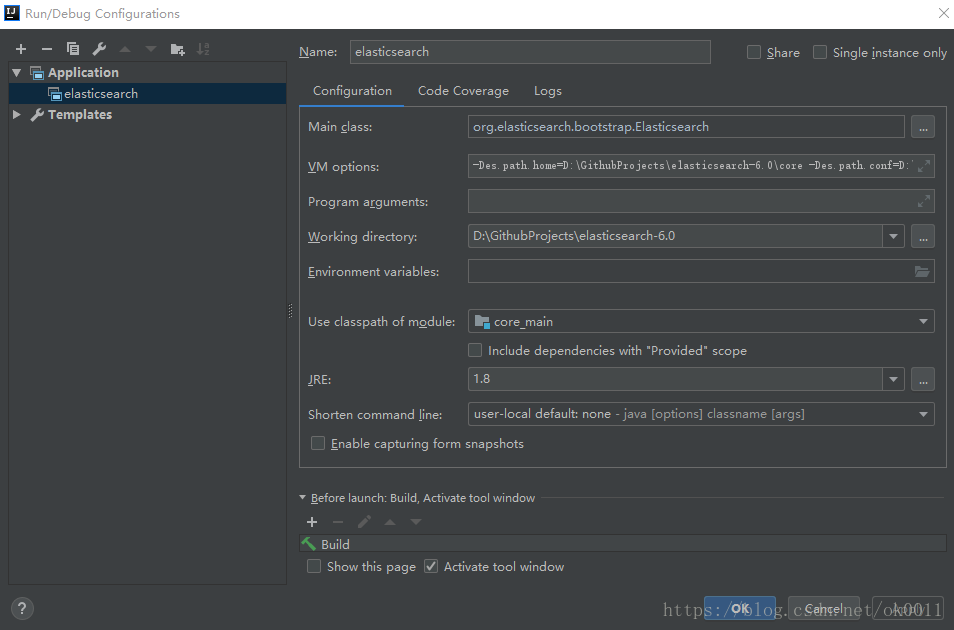Move before-launch task up arrow
The image size is (954, 630).
pyautogui.click(x=390, y=522)
